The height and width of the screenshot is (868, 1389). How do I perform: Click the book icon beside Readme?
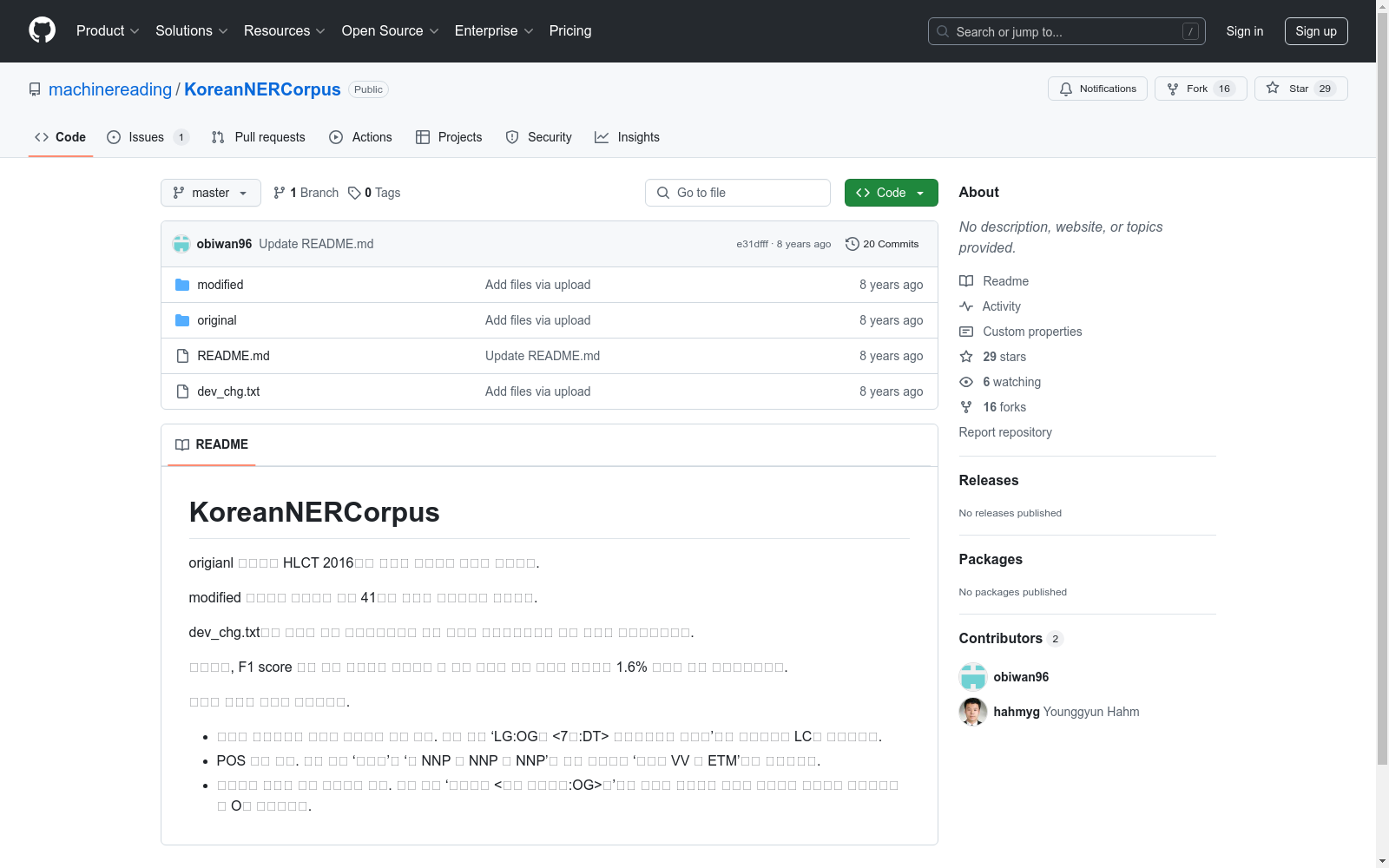tap(966, 281)
